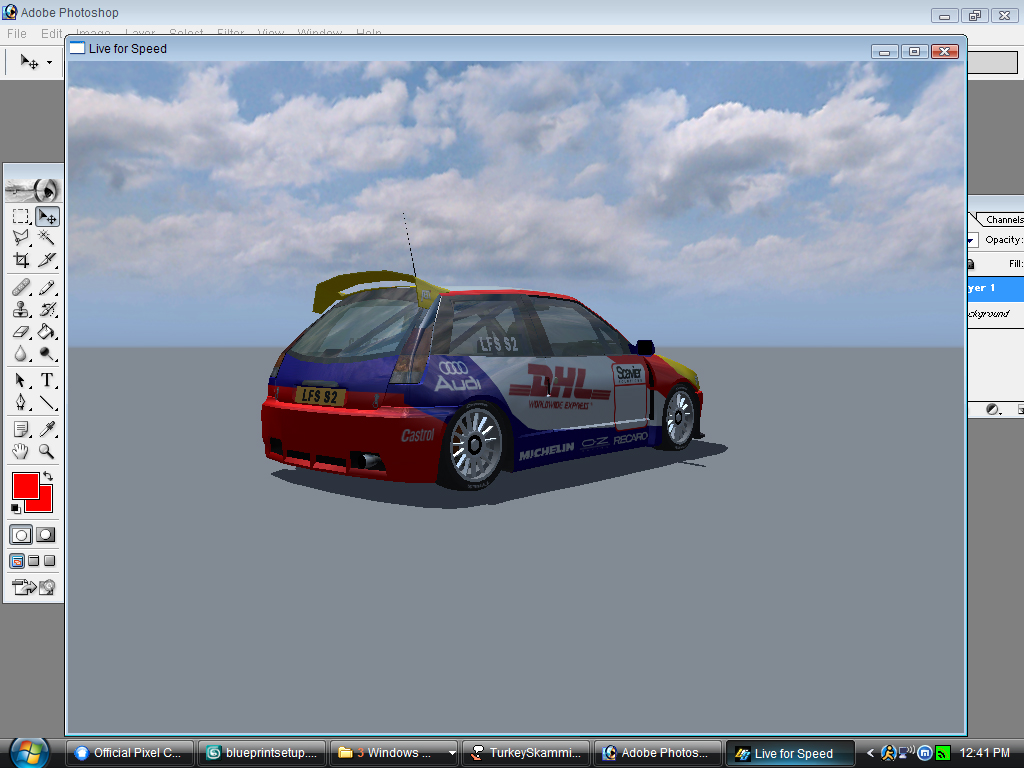Viewport: 1024px width, 768px height.
Task: Open Official Pixel C... taskbar window
Action: (130, 753)
